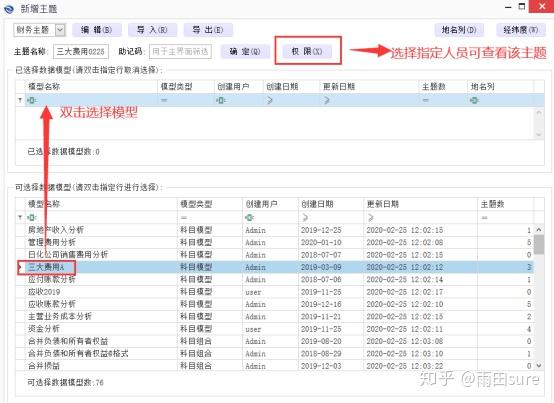Click the app logo icon in title bar

[9, 9]
